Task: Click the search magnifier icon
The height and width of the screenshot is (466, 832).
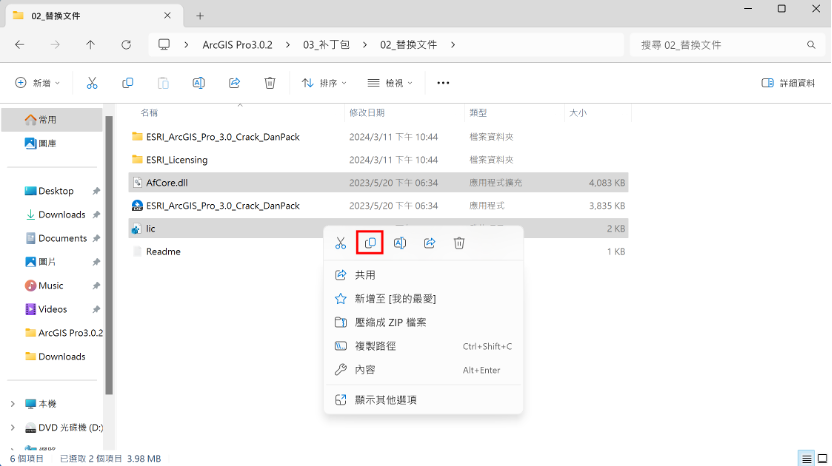Action: [811, 45]
